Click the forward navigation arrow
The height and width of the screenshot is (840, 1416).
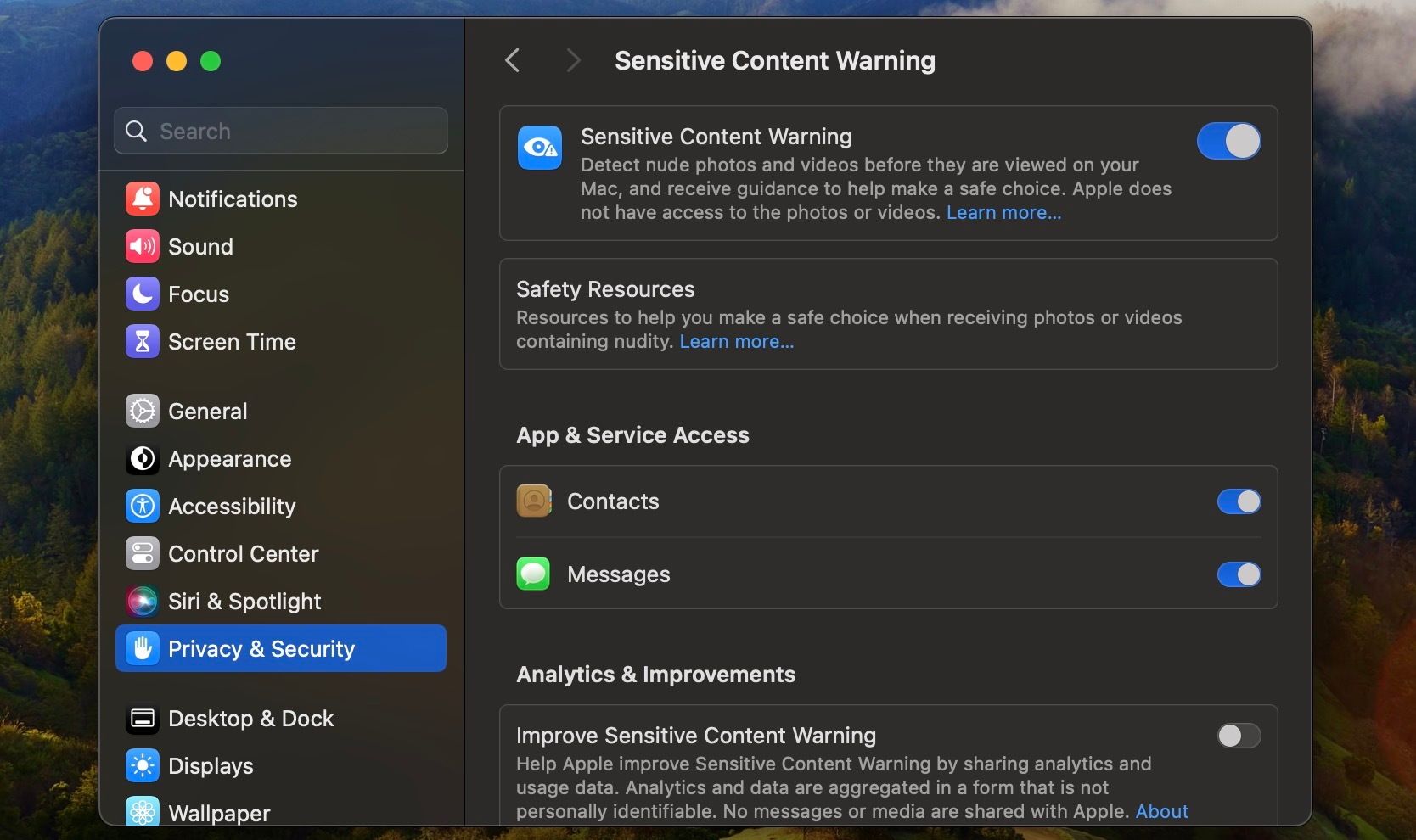[573, 60]
